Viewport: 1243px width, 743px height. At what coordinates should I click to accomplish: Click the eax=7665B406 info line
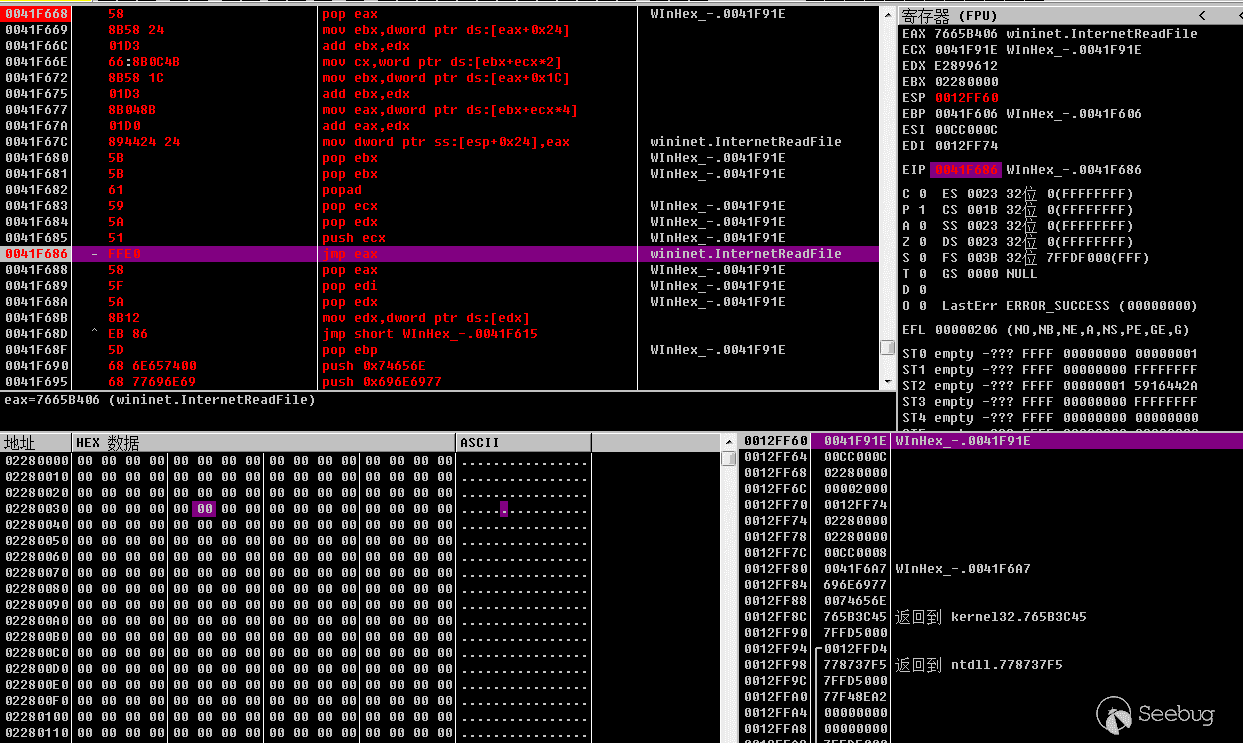coord(160,400)
